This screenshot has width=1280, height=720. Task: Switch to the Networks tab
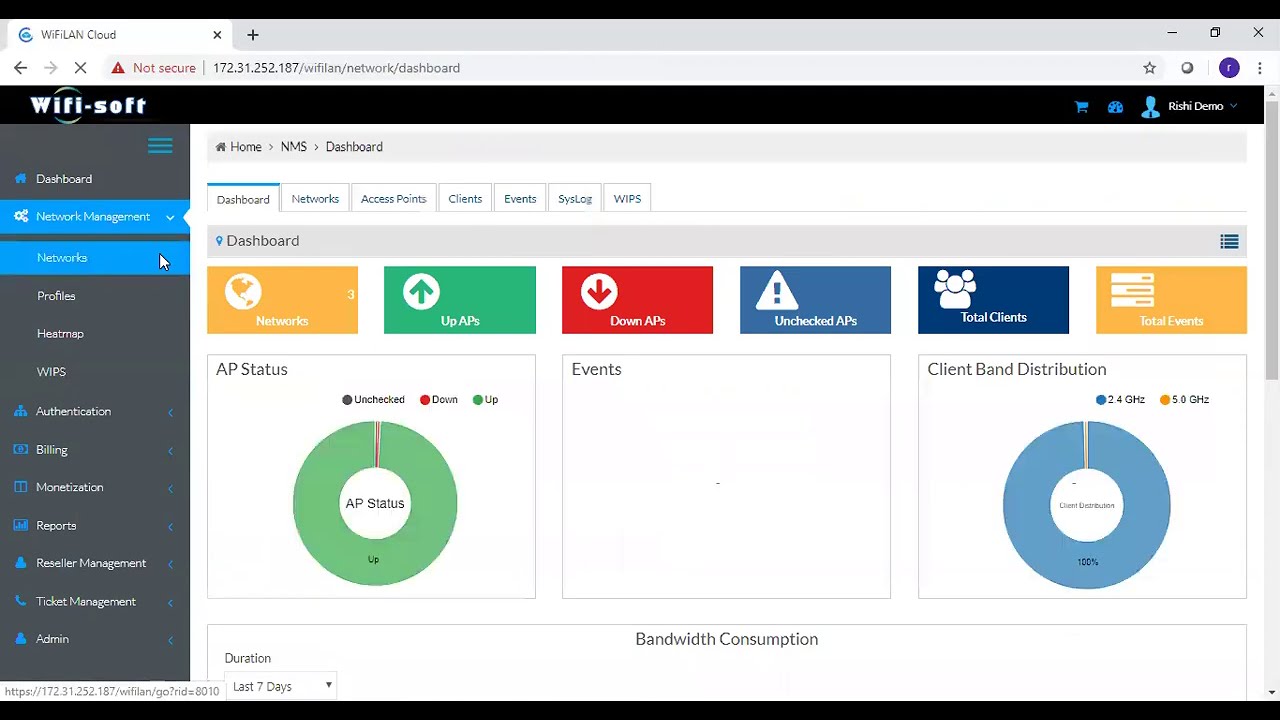click(315, 199)
